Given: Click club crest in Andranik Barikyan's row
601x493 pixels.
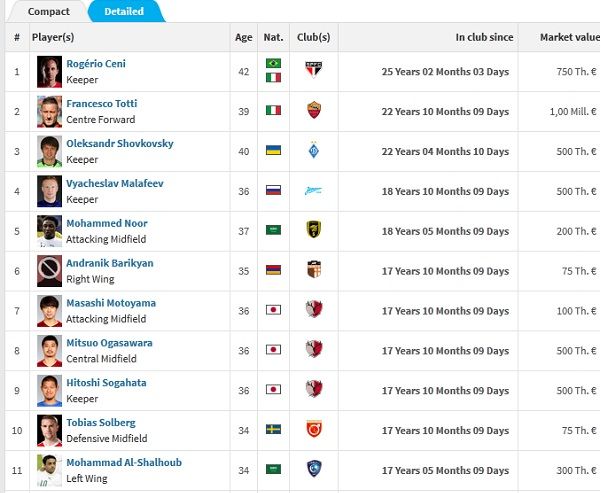Looking at the screenshot, I should [x=314, y=270].
